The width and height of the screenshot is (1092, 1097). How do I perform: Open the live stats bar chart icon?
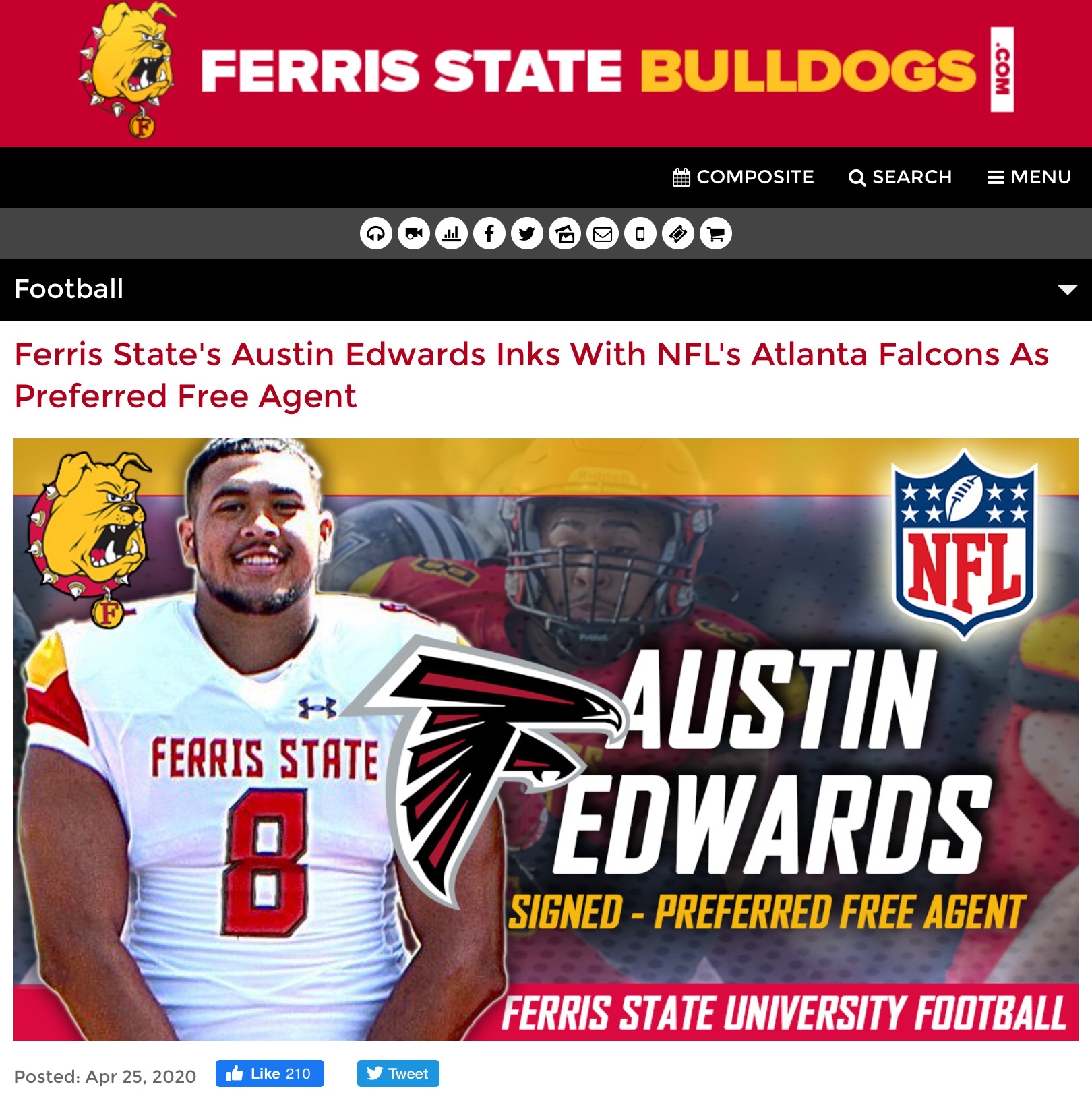click(x=452, y=234)
